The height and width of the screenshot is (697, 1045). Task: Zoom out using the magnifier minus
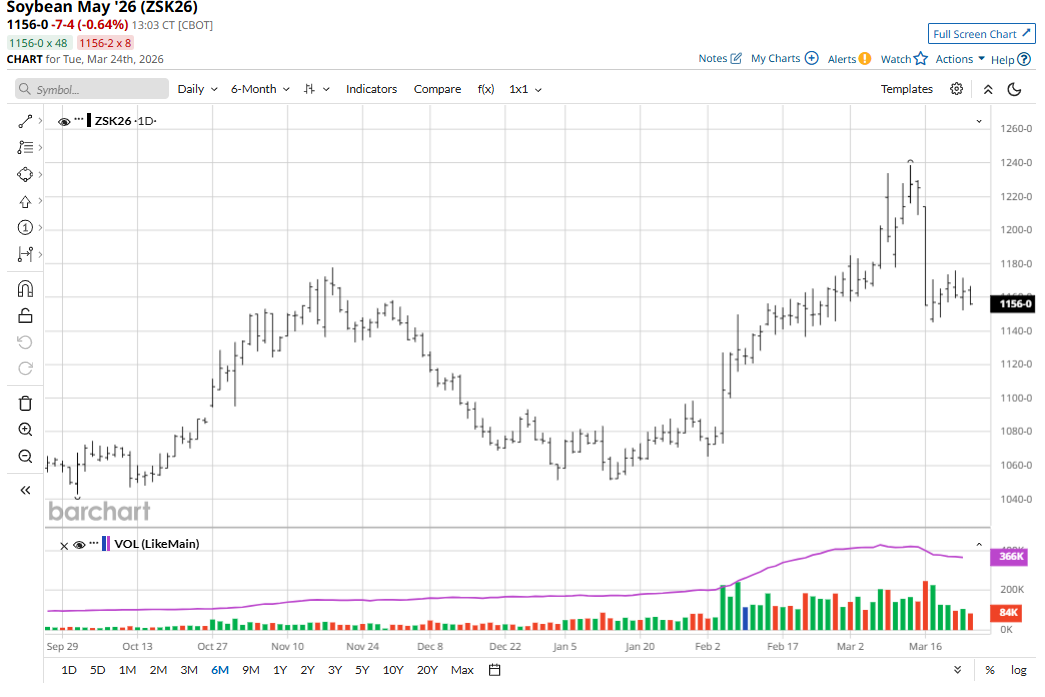coord(25,456)
